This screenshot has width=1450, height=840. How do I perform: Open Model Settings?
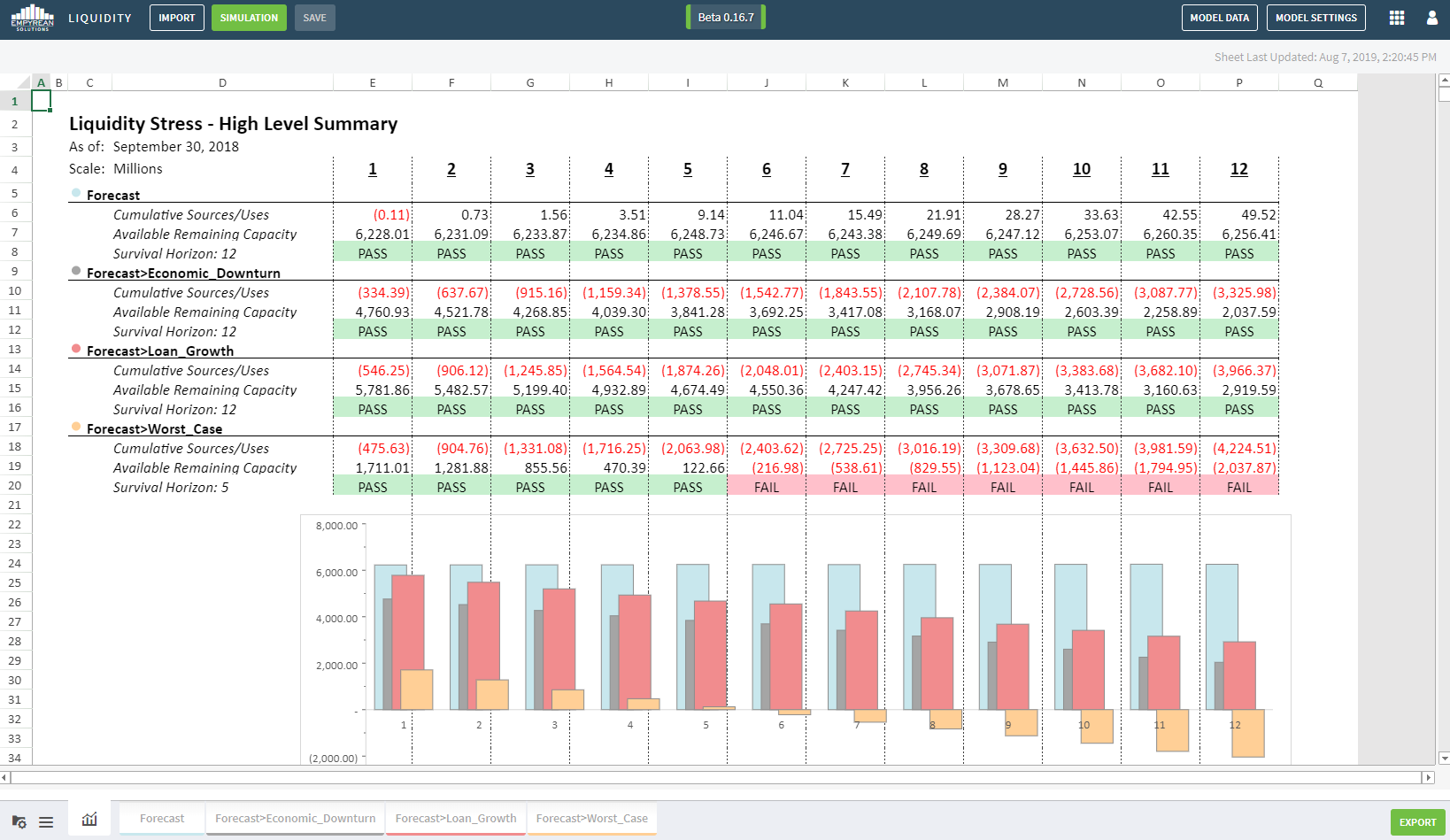point(1316,18)
